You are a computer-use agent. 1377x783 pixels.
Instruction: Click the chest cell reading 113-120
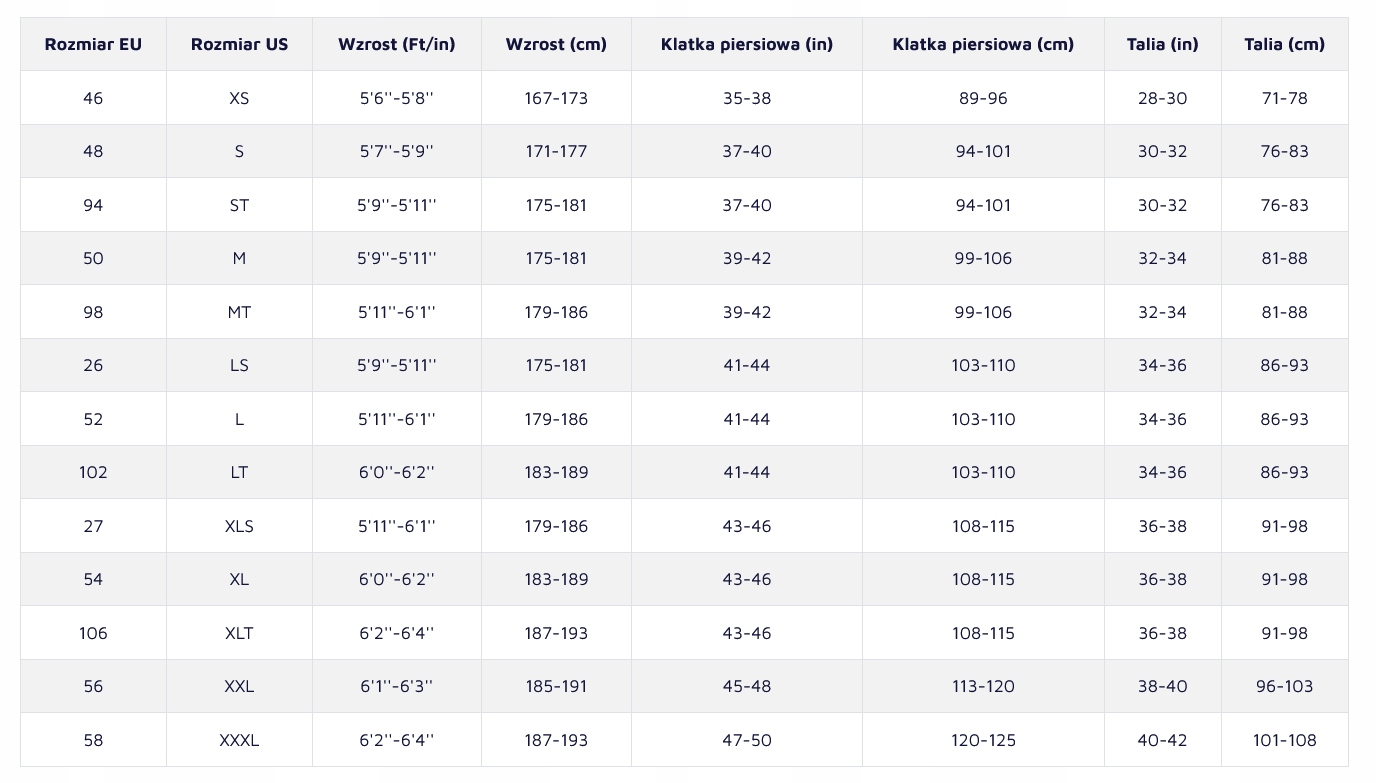pyautogui.click(x=983, y=686)
